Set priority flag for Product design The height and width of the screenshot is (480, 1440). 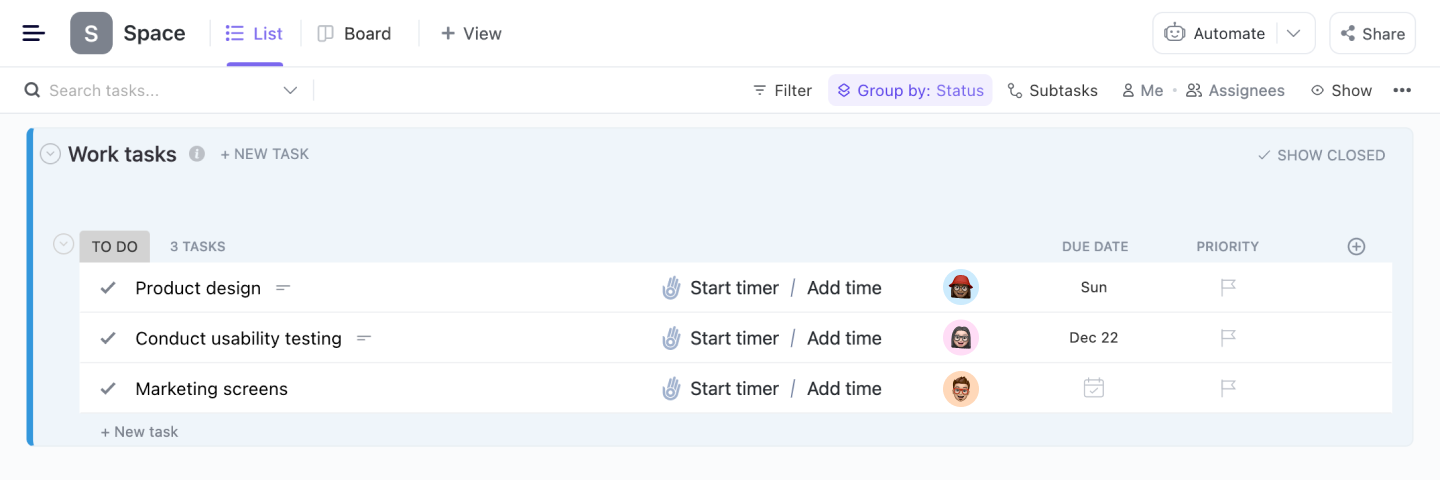[x=1228, y=288]
